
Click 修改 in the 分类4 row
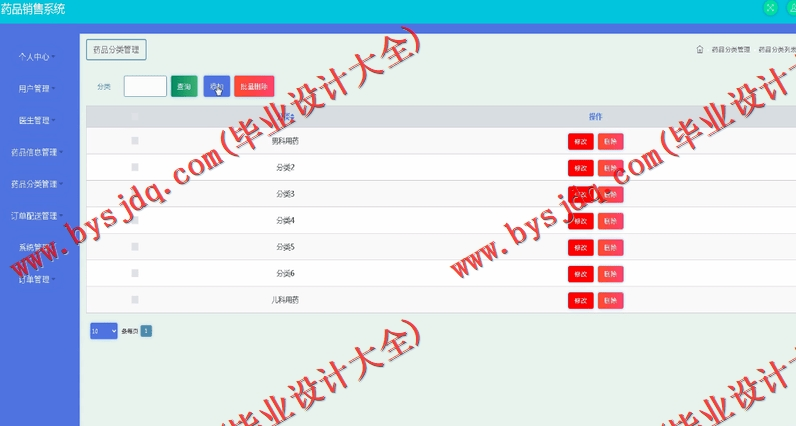(581, 221)
